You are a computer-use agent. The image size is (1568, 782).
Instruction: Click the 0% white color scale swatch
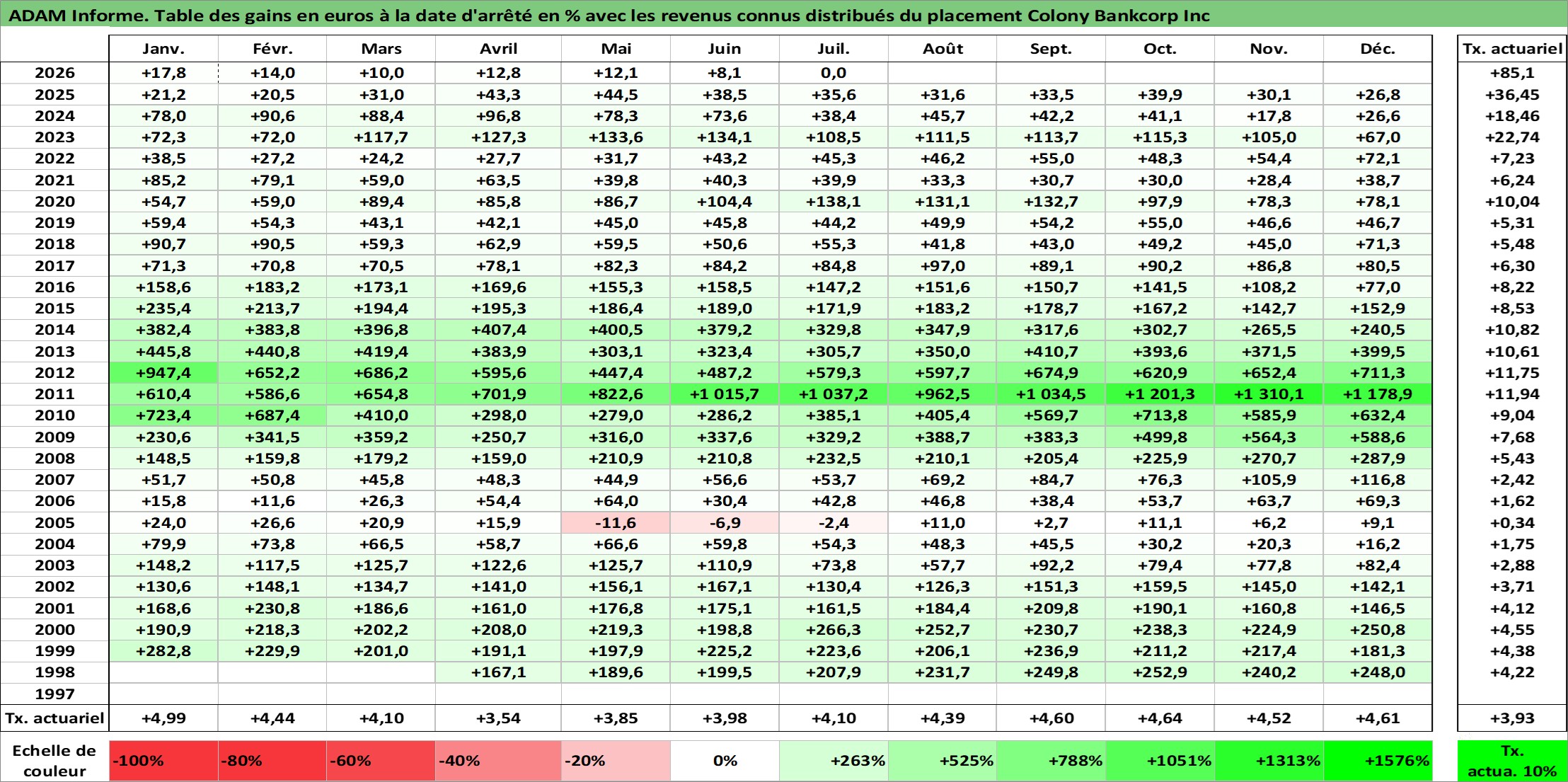[x=725, y=761]
